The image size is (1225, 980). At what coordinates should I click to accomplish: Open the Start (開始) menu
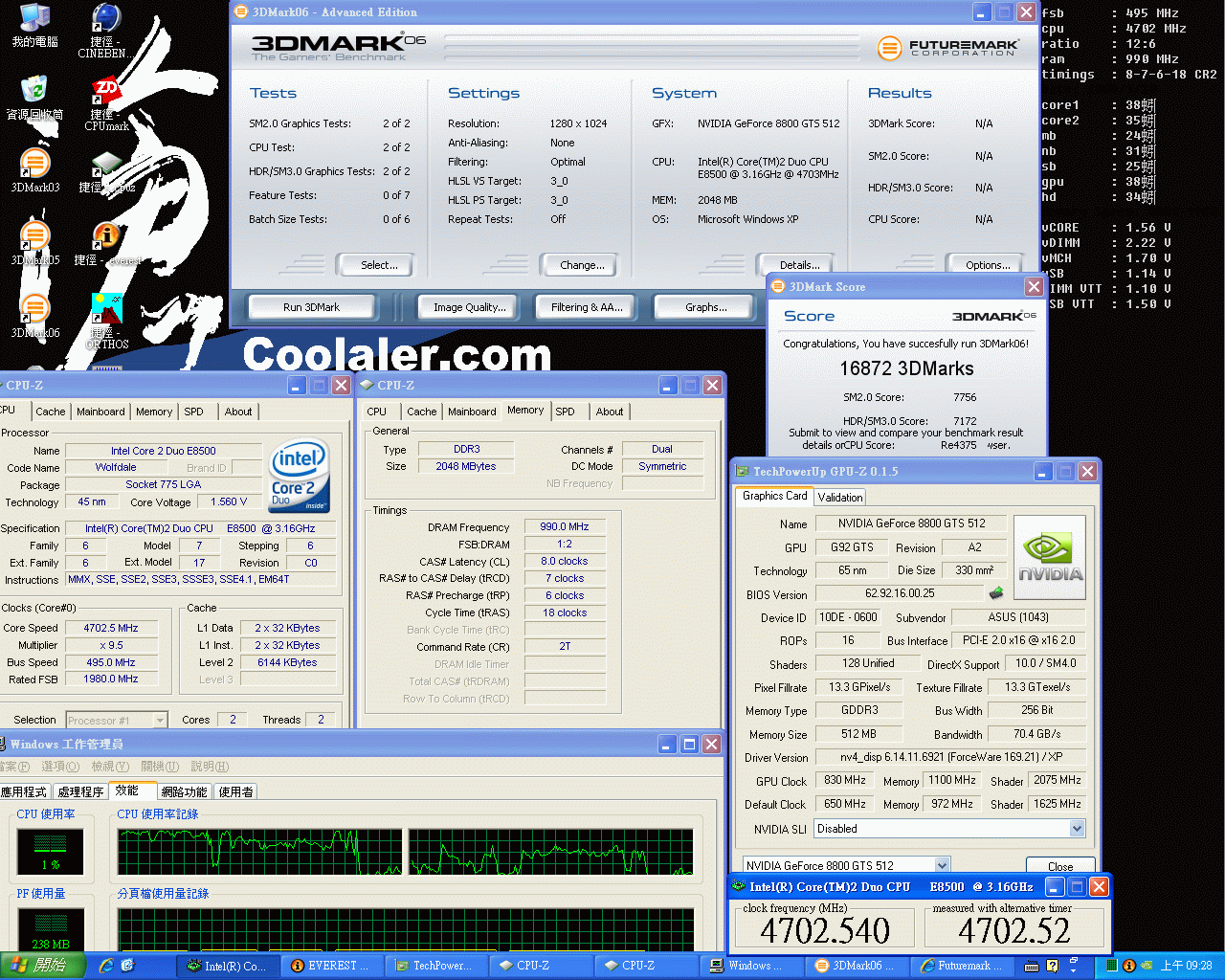(41, 966)
